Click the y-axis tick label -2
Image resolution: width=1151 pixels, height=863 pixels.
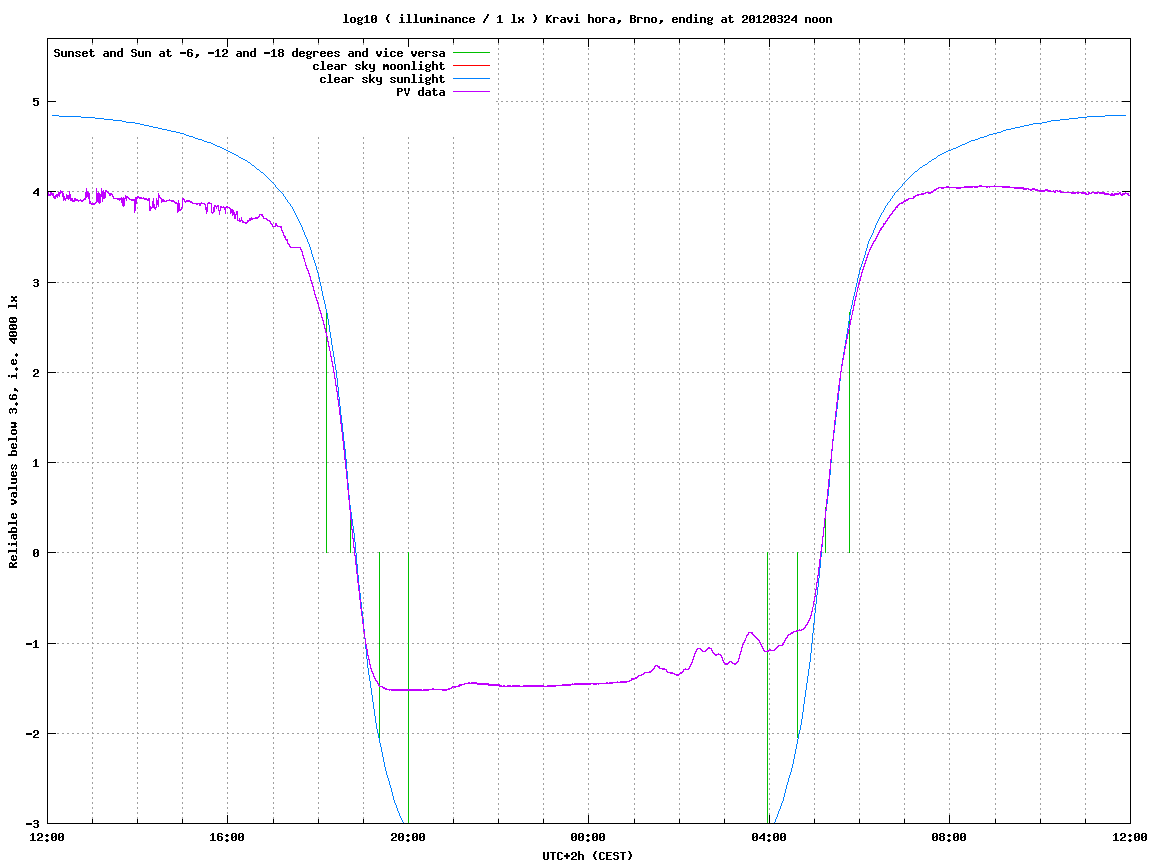pyautogui.click(x=33, y=734)
